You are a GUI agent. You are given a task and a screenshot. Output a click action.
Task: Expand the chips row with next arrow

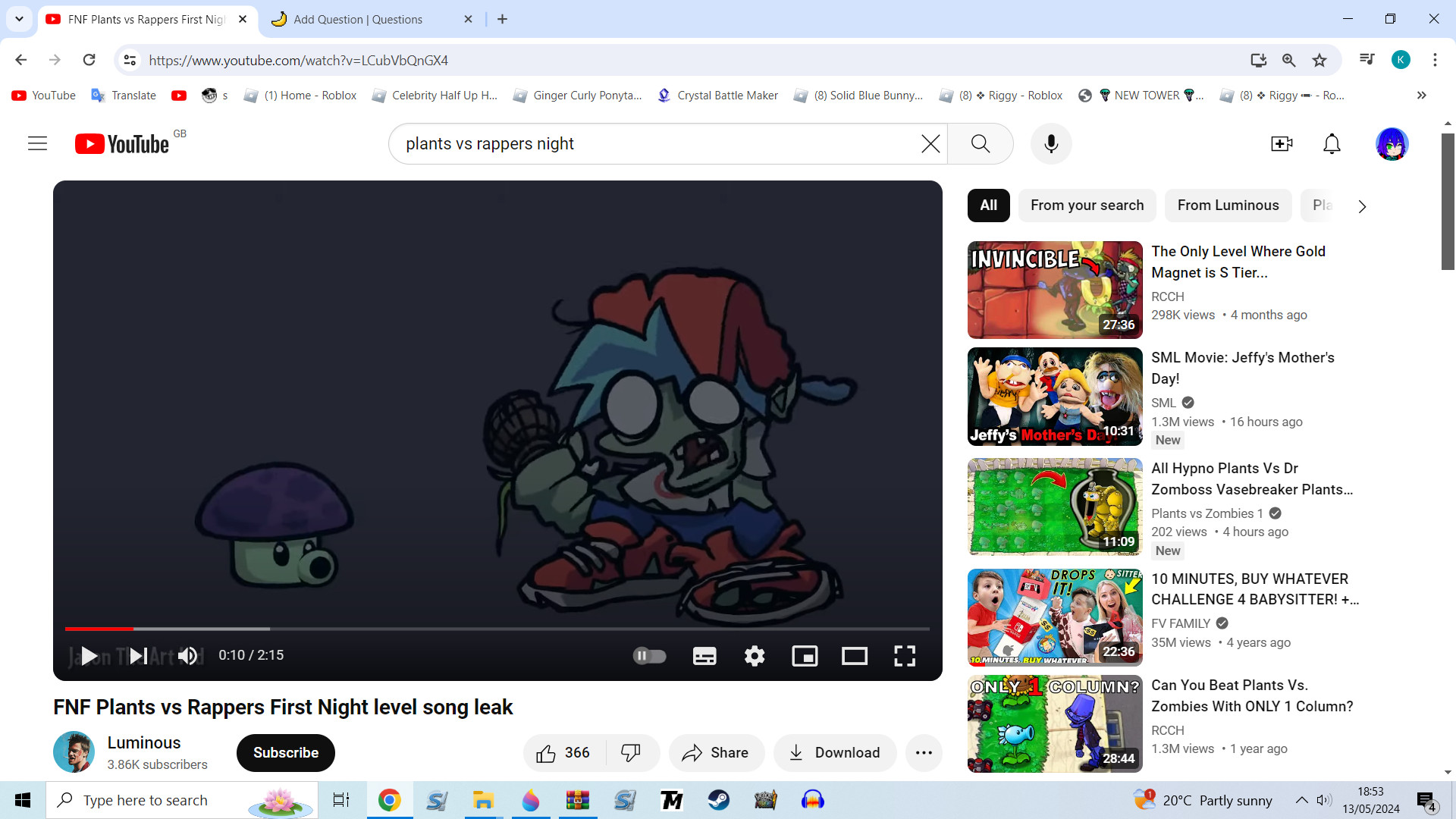coord(1362,206)
